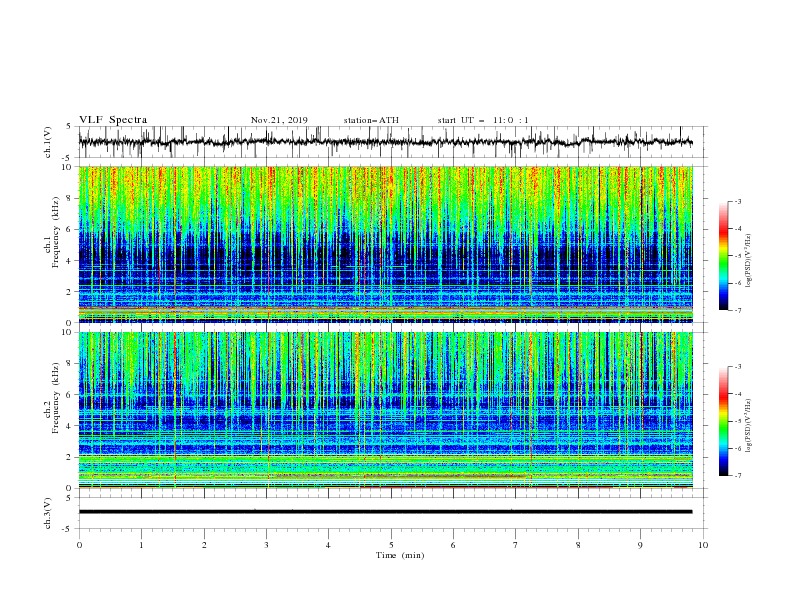
Task: Click the 'VLF Spectra' title text
Action: pos(113,120)
